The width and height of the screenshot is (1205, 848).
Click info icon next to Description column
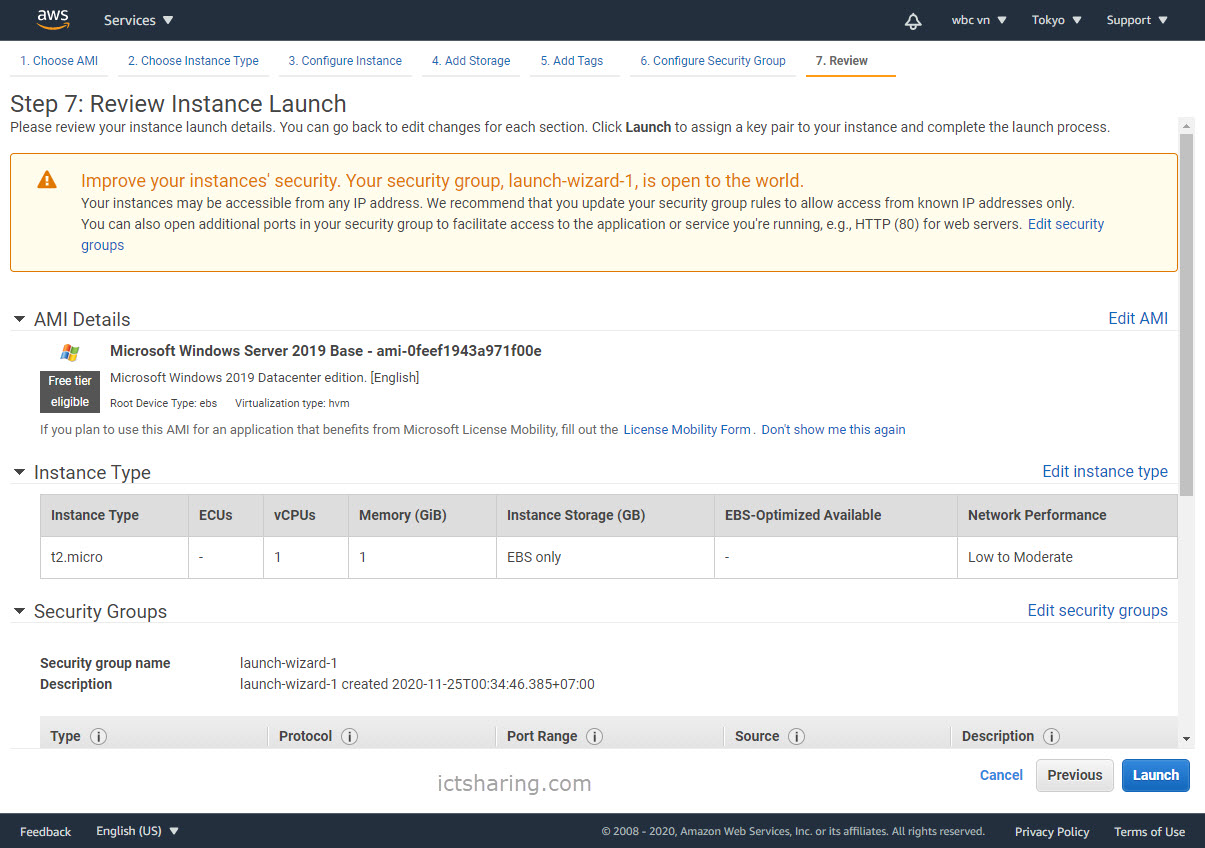pyautogui.click(x=1051, y=736)
